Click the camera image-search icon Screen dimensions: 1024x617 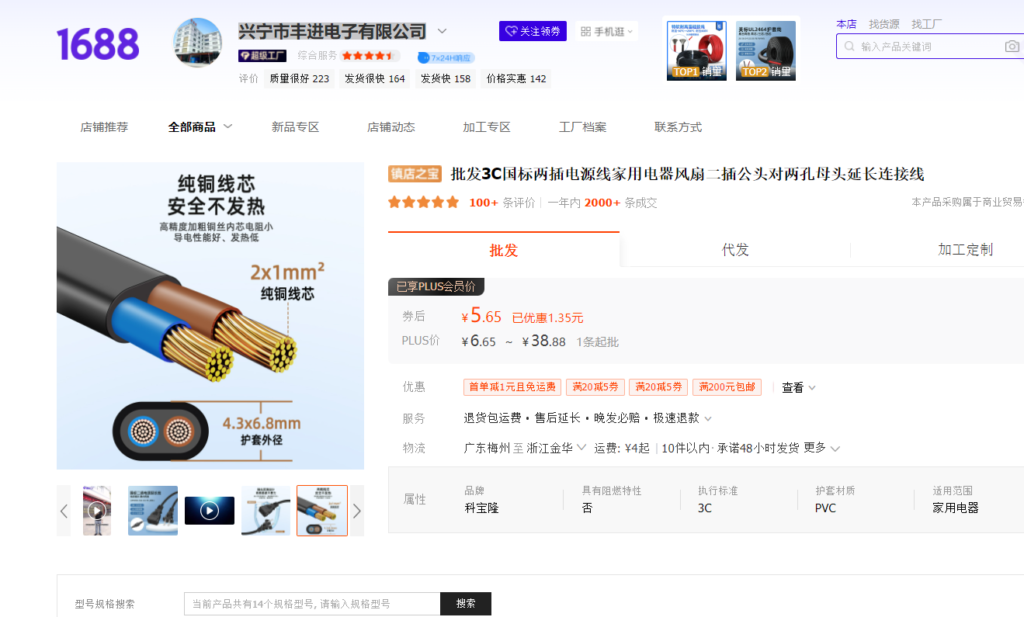(1011, 46)
